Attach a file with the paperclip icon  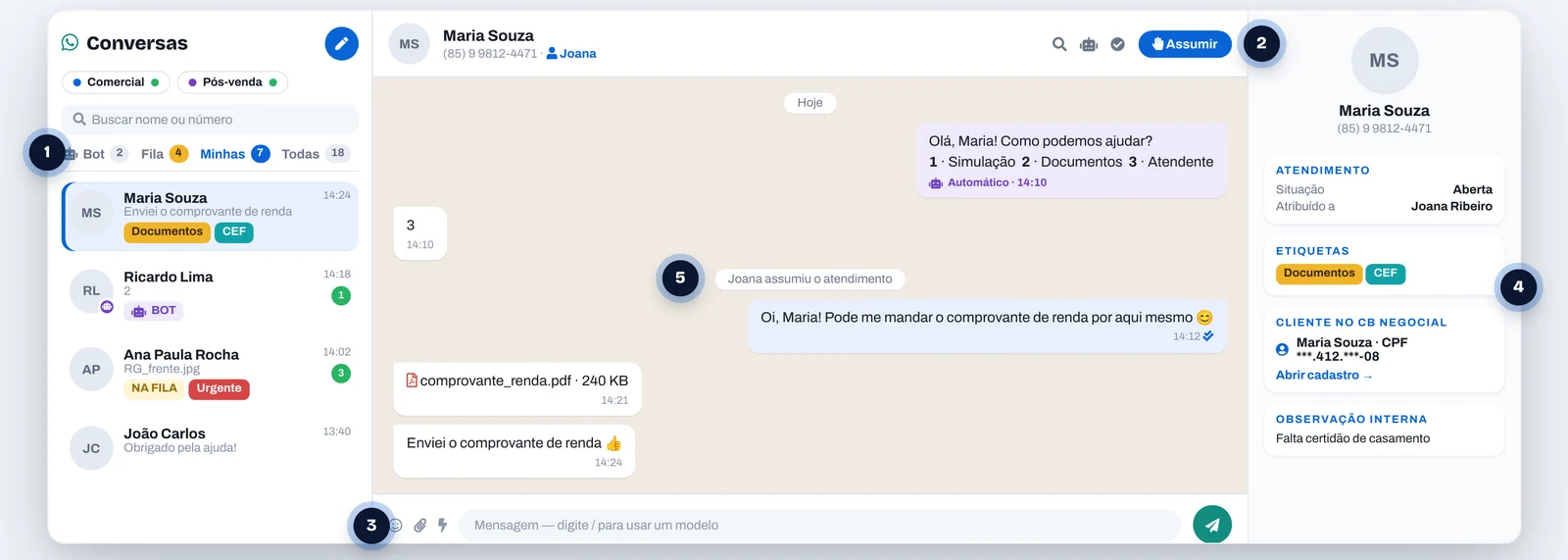(419, 526)
